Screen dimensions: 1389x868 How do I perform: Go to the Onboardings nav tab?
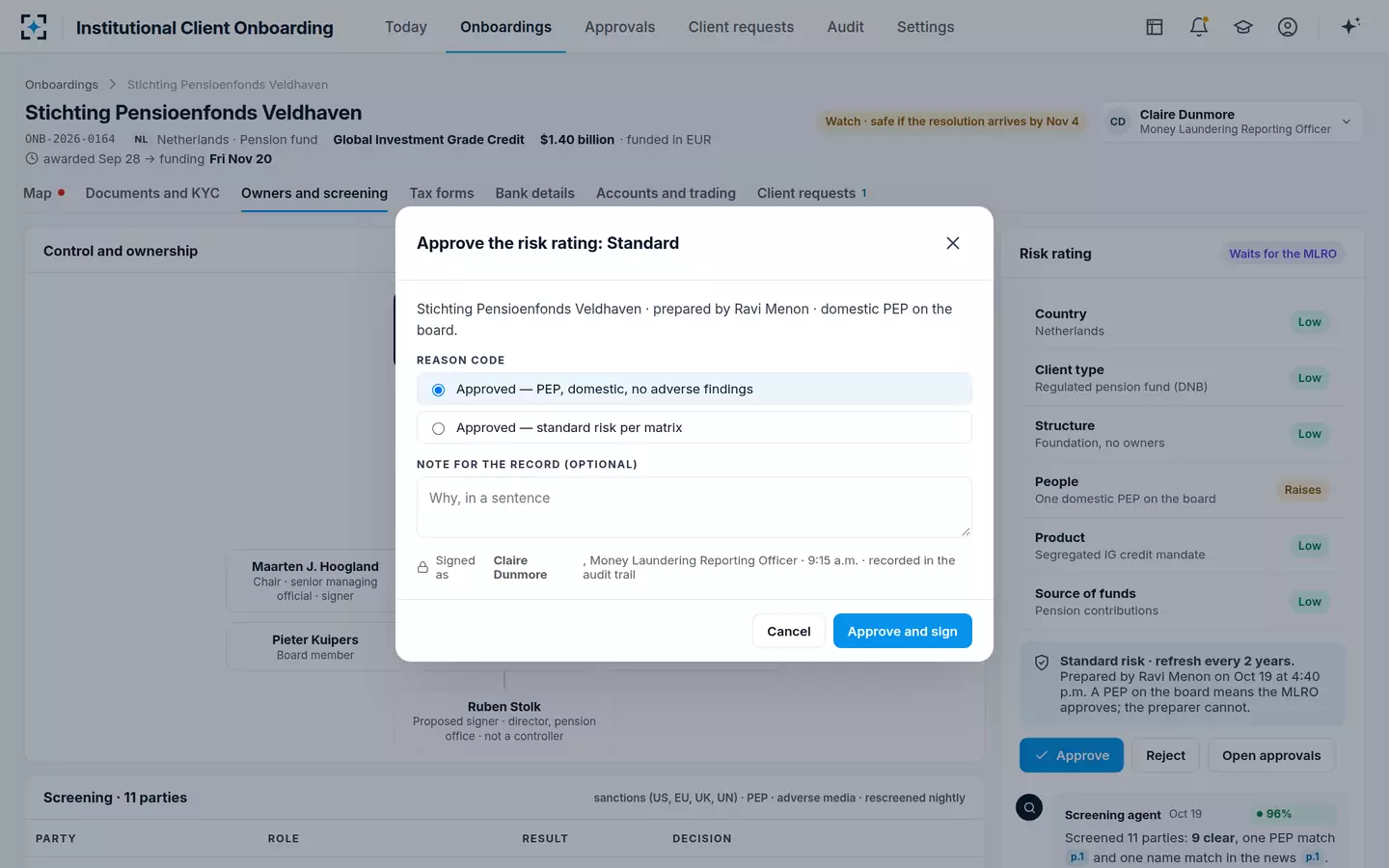[505, 27]
